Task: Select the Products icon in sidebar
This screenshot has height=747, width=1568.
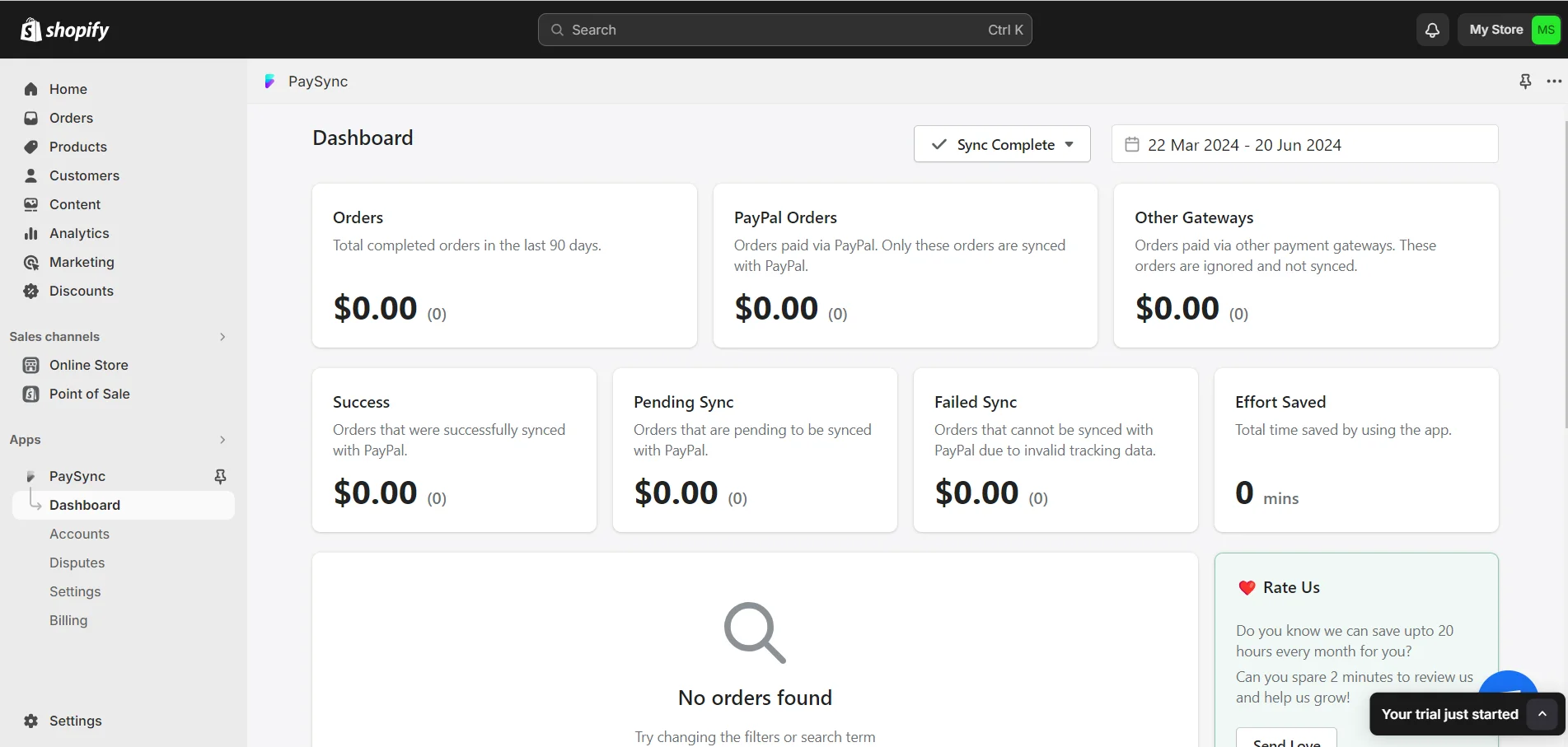Action: click(x=30, y=147)
